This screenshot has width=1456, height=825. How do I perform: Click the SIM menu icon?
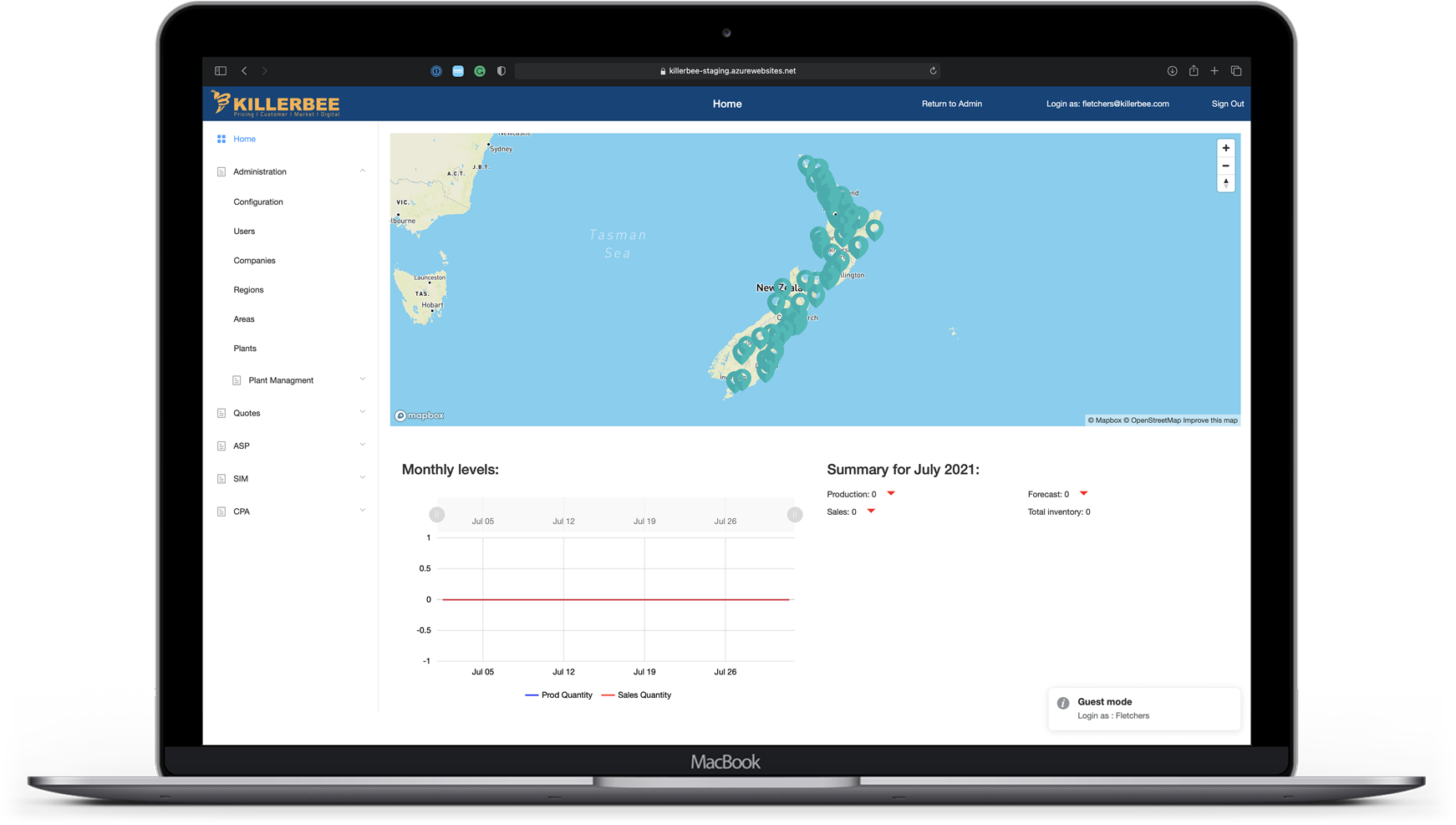point(221,479)
